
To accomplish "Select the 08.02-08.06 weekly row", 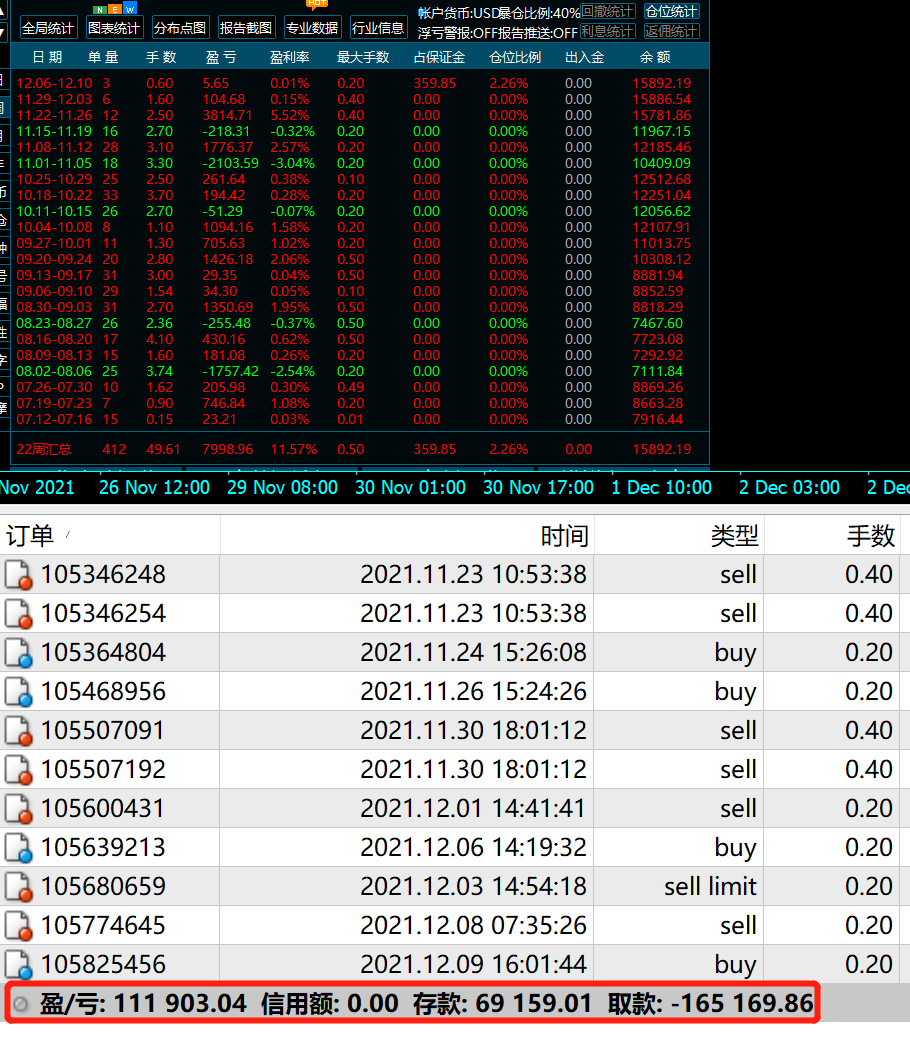I will pos(359,372).
